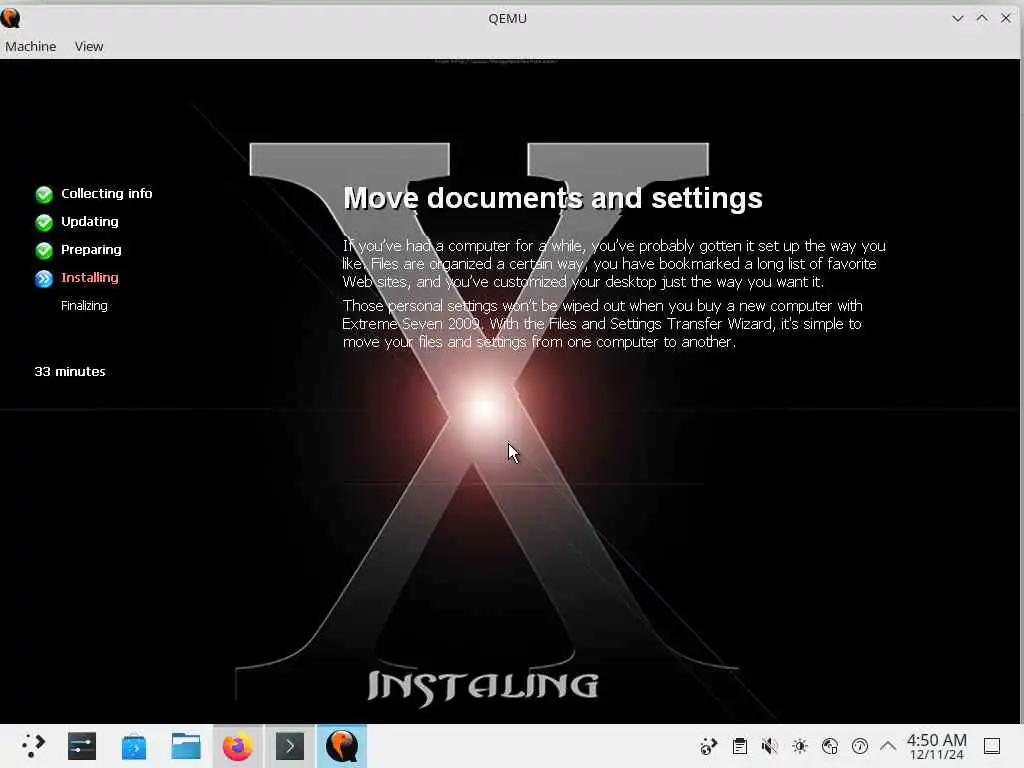The image size is (1024, 768).
Task: Click the blue arrow icon beside Installing
Action: point(44,278)
